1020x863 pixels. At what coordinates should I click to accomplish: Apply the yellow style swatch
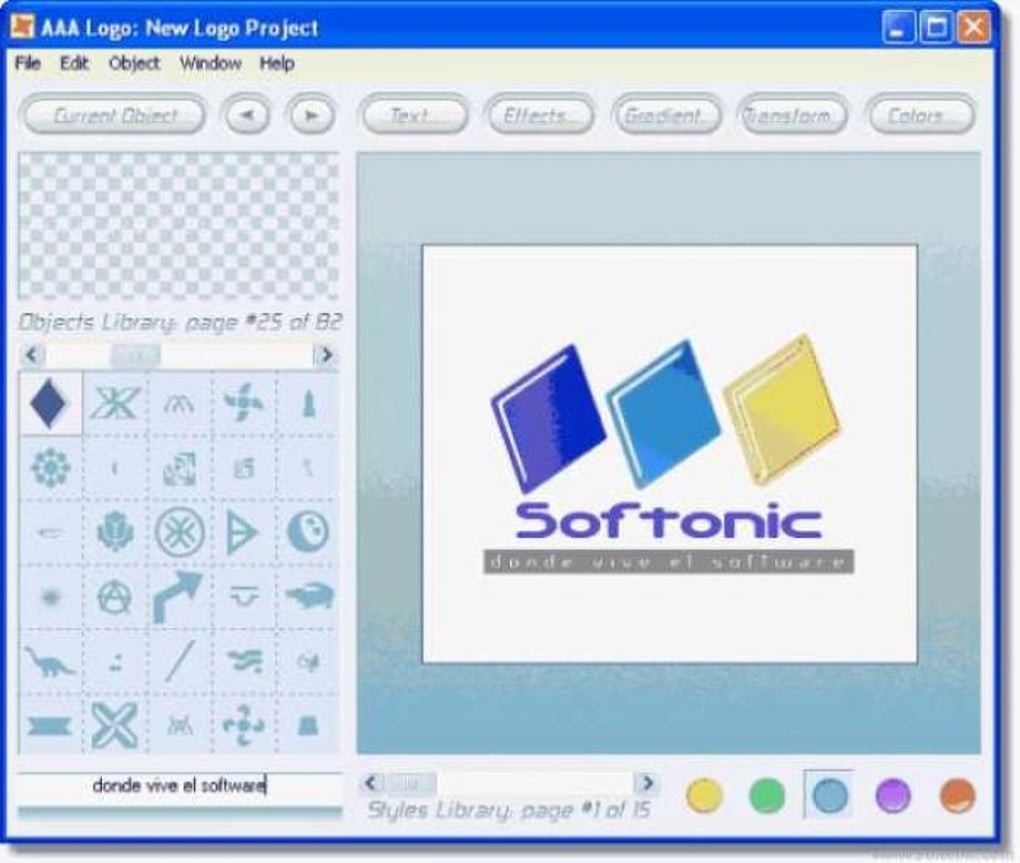pyautogui.click(x=705, y=795)
